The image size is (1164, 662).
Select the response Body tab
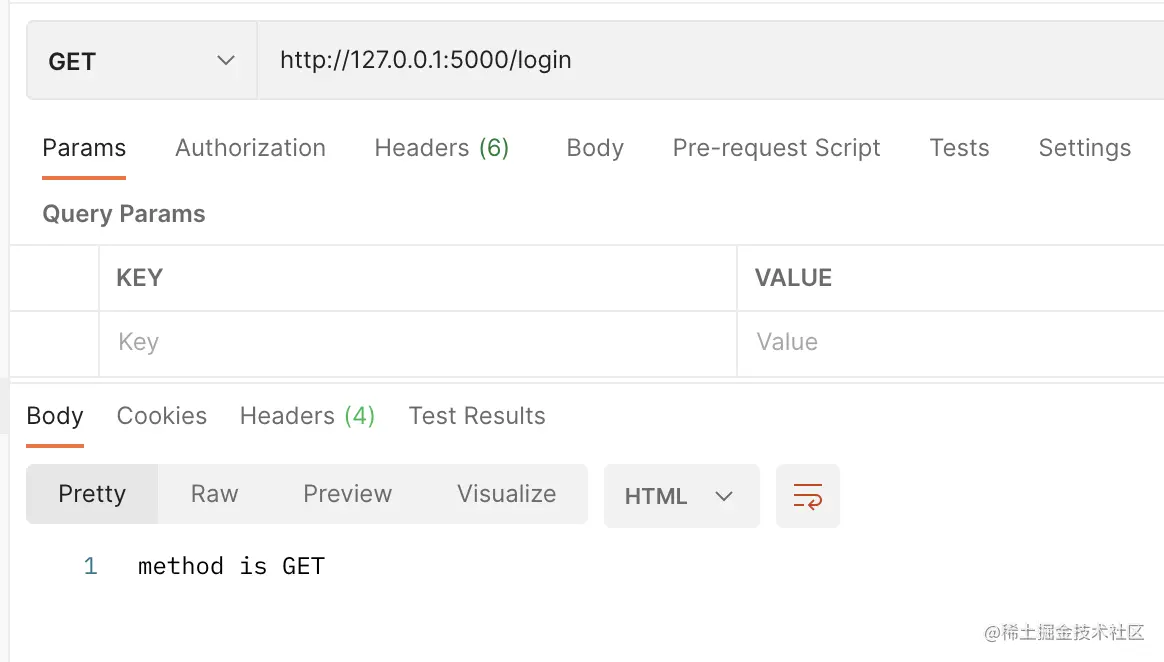point(55,416)
